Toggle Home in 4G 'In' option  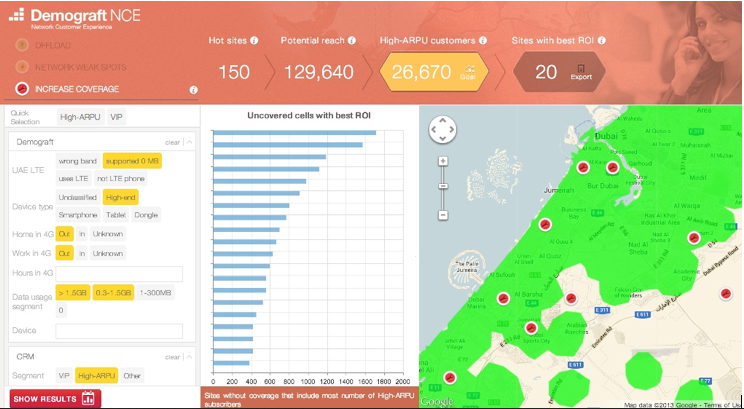82,234
